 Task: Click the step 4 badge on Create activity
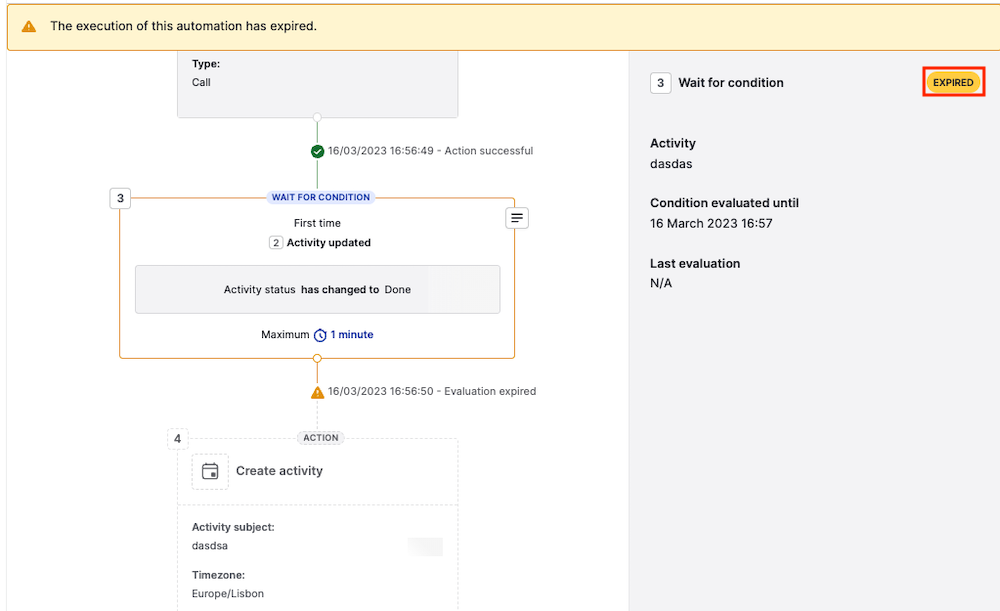(x=177, y=438)
